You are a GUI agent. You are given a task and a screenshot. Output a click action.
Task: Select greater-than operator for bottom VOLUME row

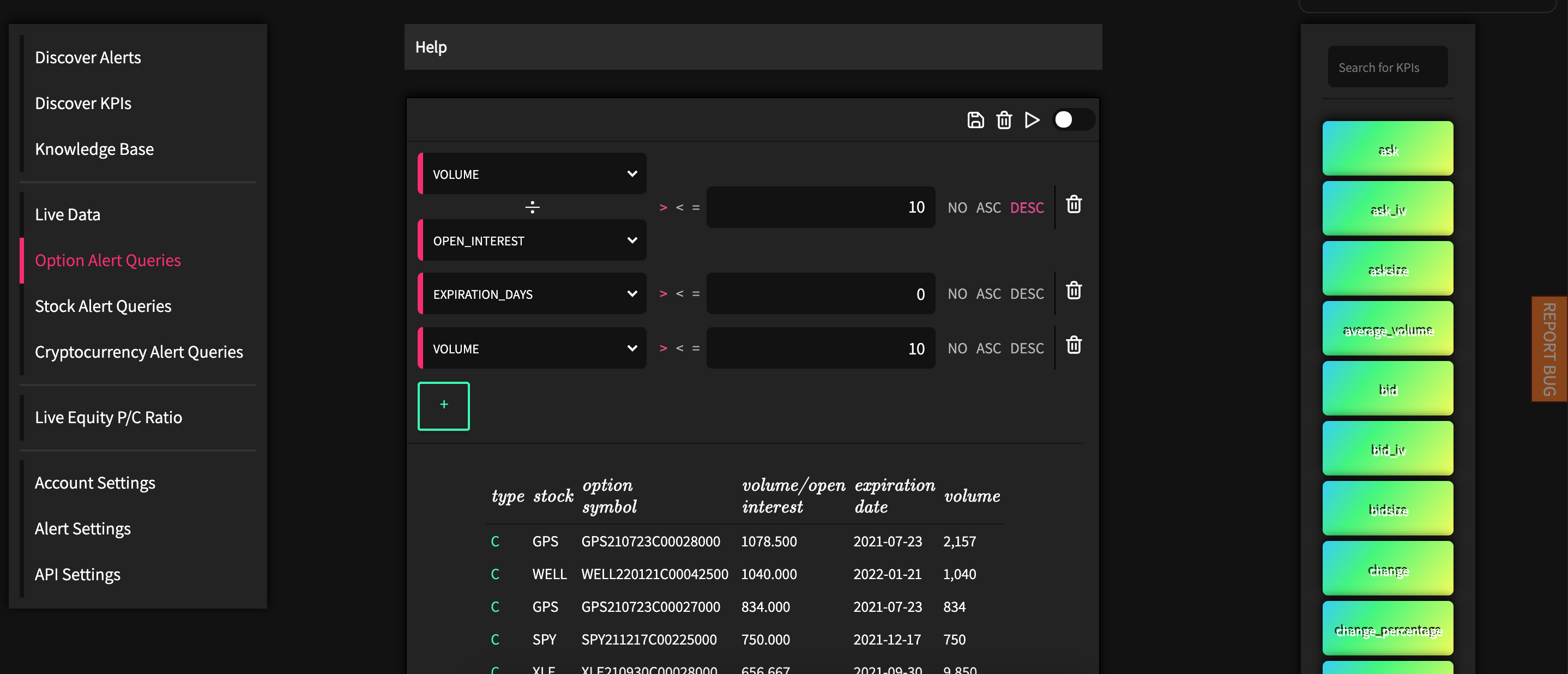(664, 348)
